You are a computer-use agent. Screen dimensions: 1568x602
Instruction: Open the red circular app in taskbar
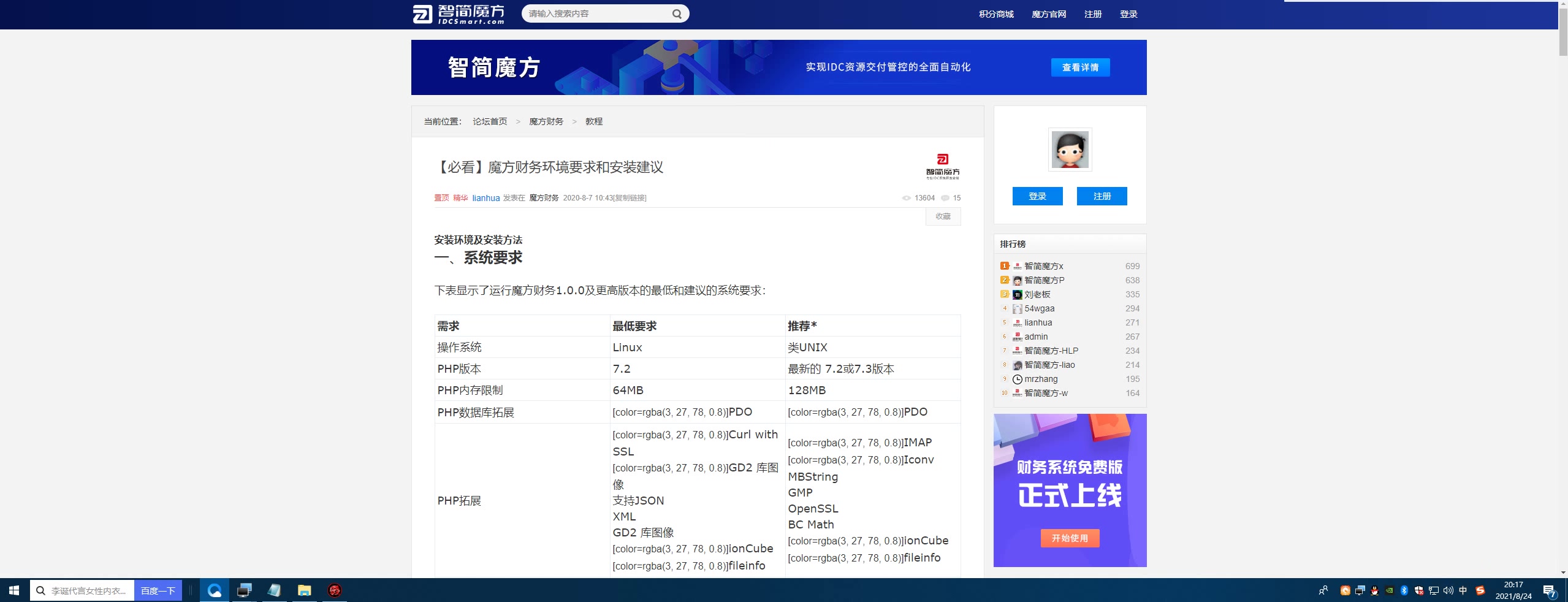pyautogui.click(x=335, y=590)
